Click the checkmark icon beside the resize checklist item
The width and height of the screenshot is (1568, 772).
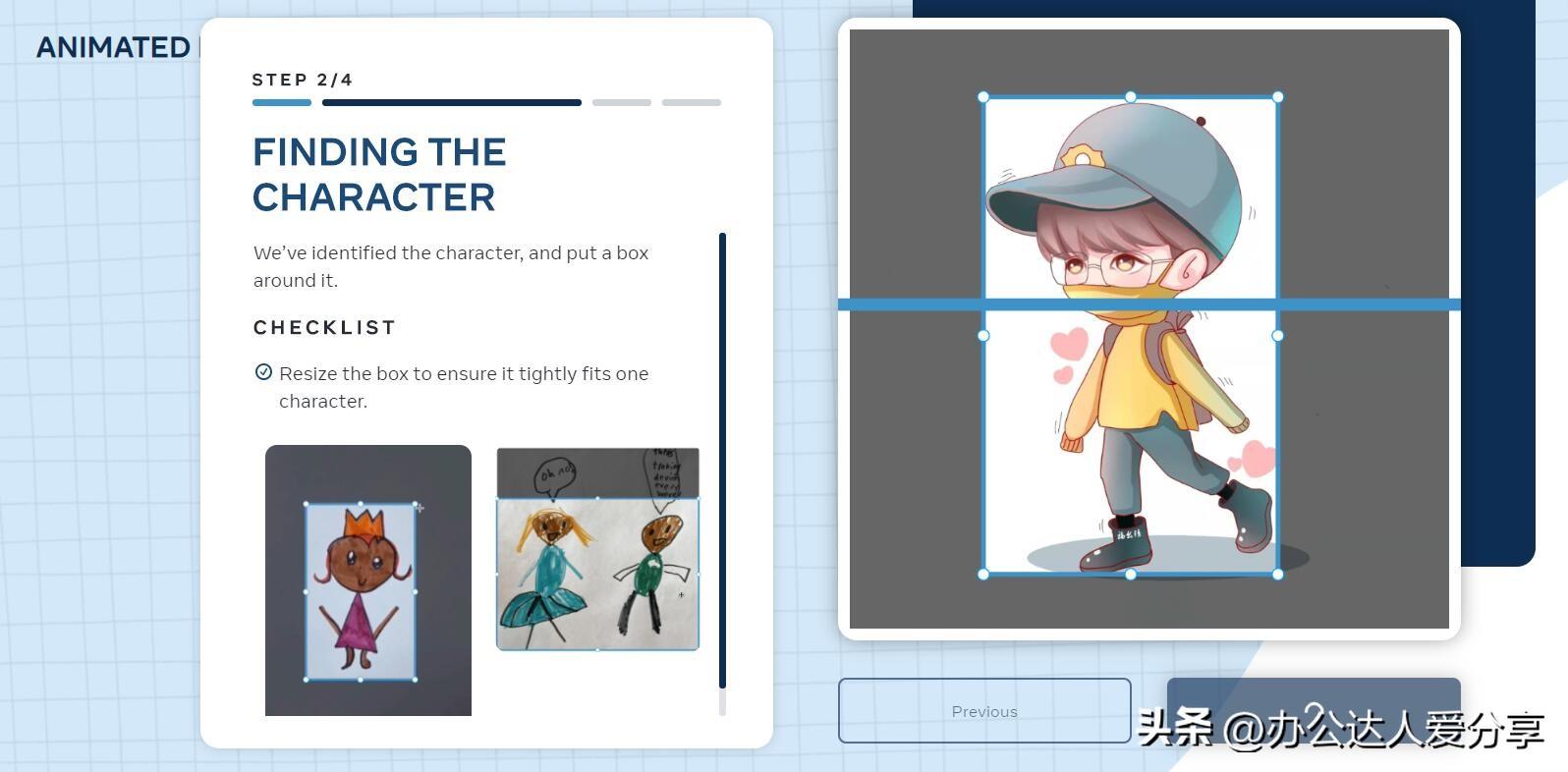[x=263, y=372]
